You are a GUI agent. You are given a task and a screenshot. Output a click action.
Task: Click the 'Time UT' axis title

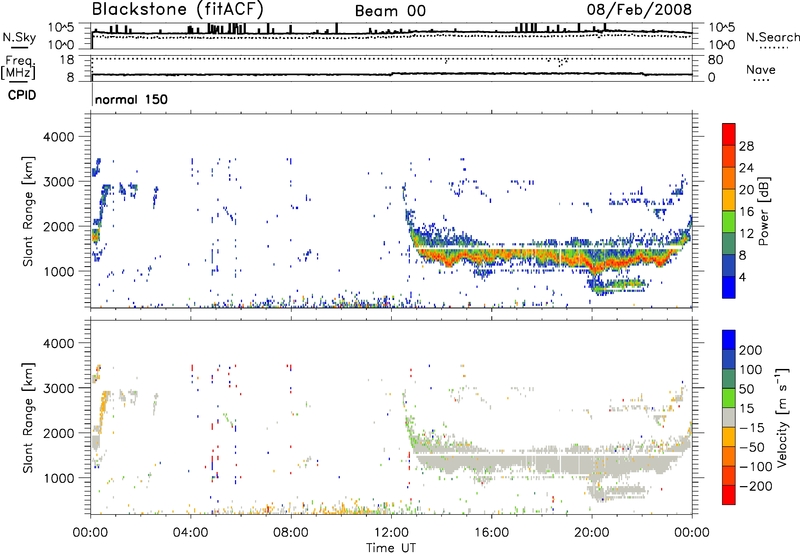[391, 548]
